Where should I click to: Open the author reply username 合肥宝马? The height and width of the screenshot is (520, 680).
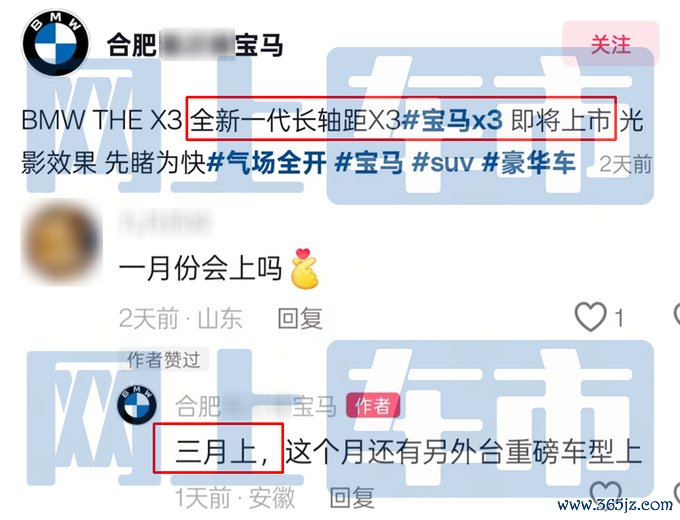click(256, 406)
